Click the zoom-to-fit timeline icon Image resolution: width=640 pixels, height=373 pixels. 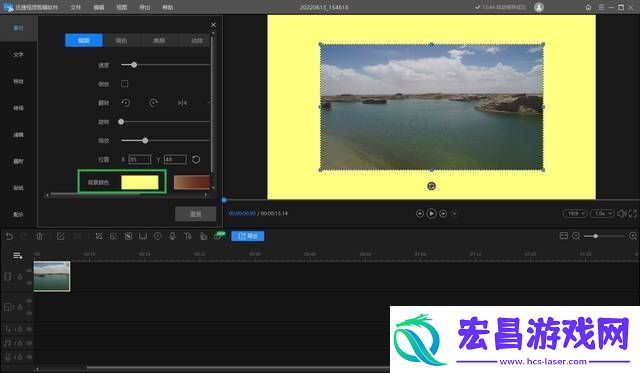coord(564,236)
